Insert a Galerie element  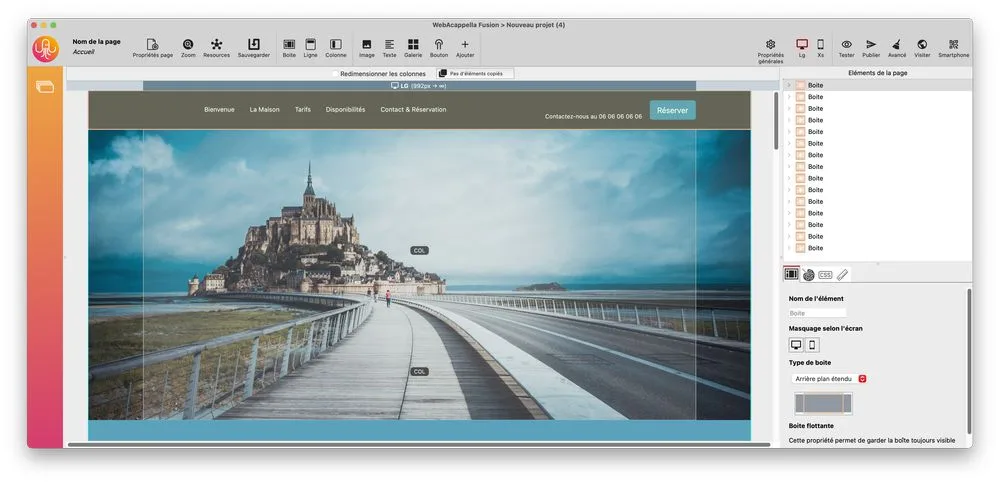[413, 45]
